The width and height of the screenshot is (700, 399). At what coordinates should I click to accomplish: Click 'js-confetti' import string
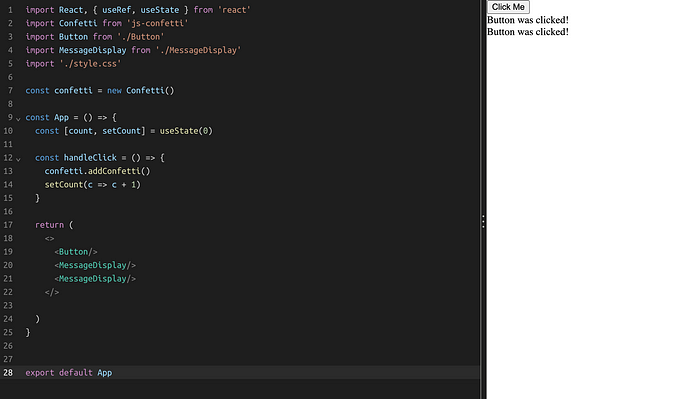pos(157,23)
